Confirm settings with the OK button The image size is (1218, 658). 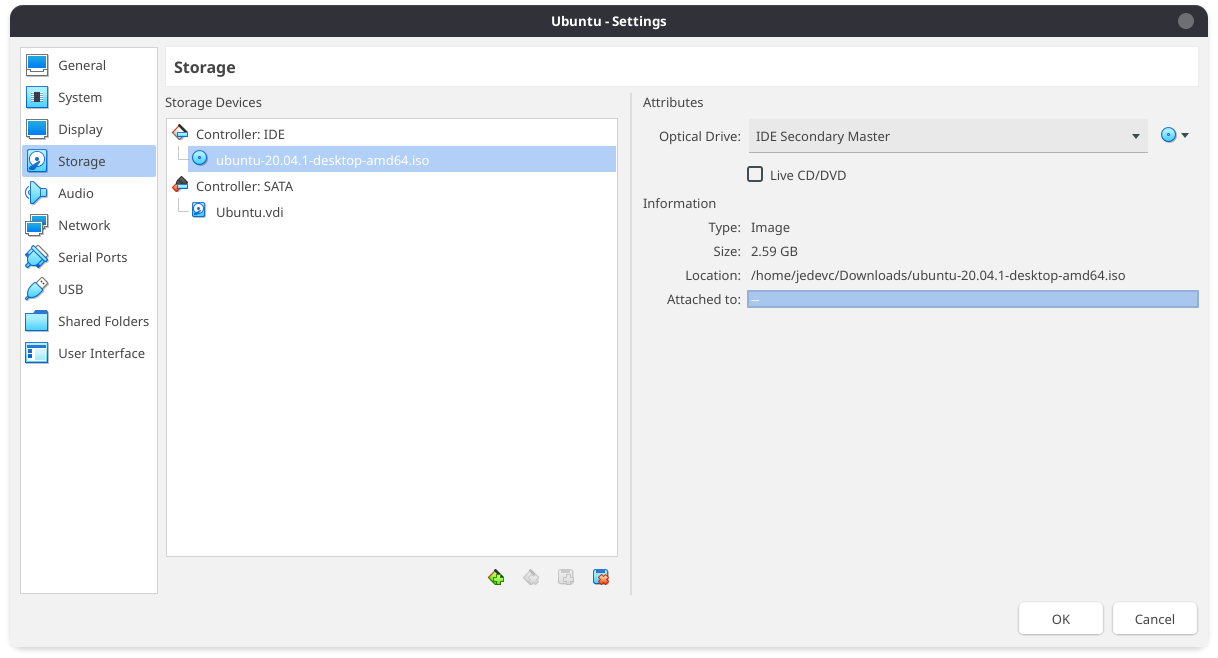(x=1061, y=619)
